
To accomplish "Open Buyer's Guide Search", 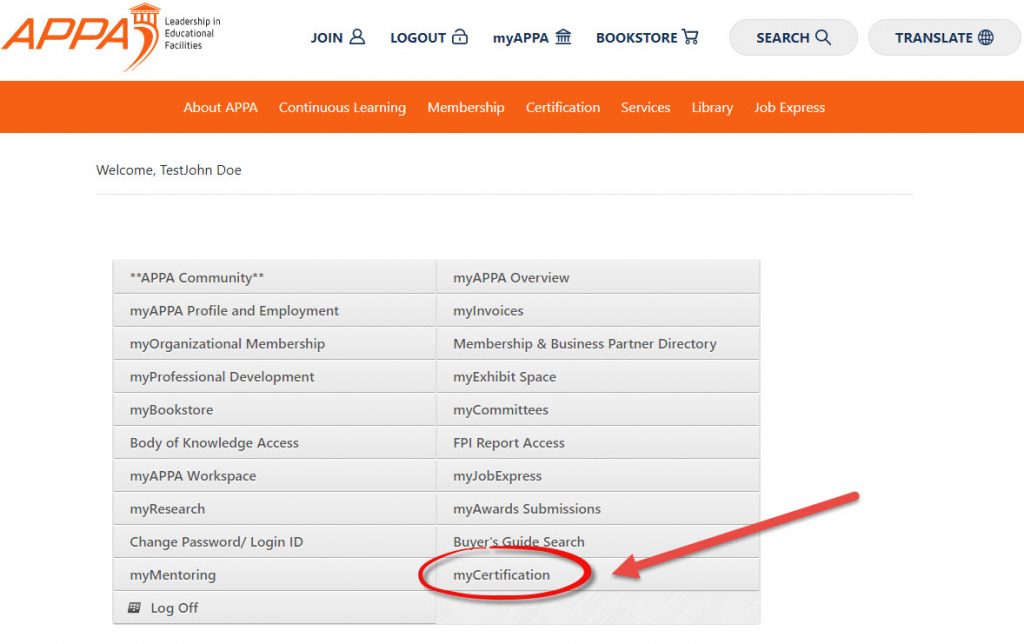I will click(598, 541).
